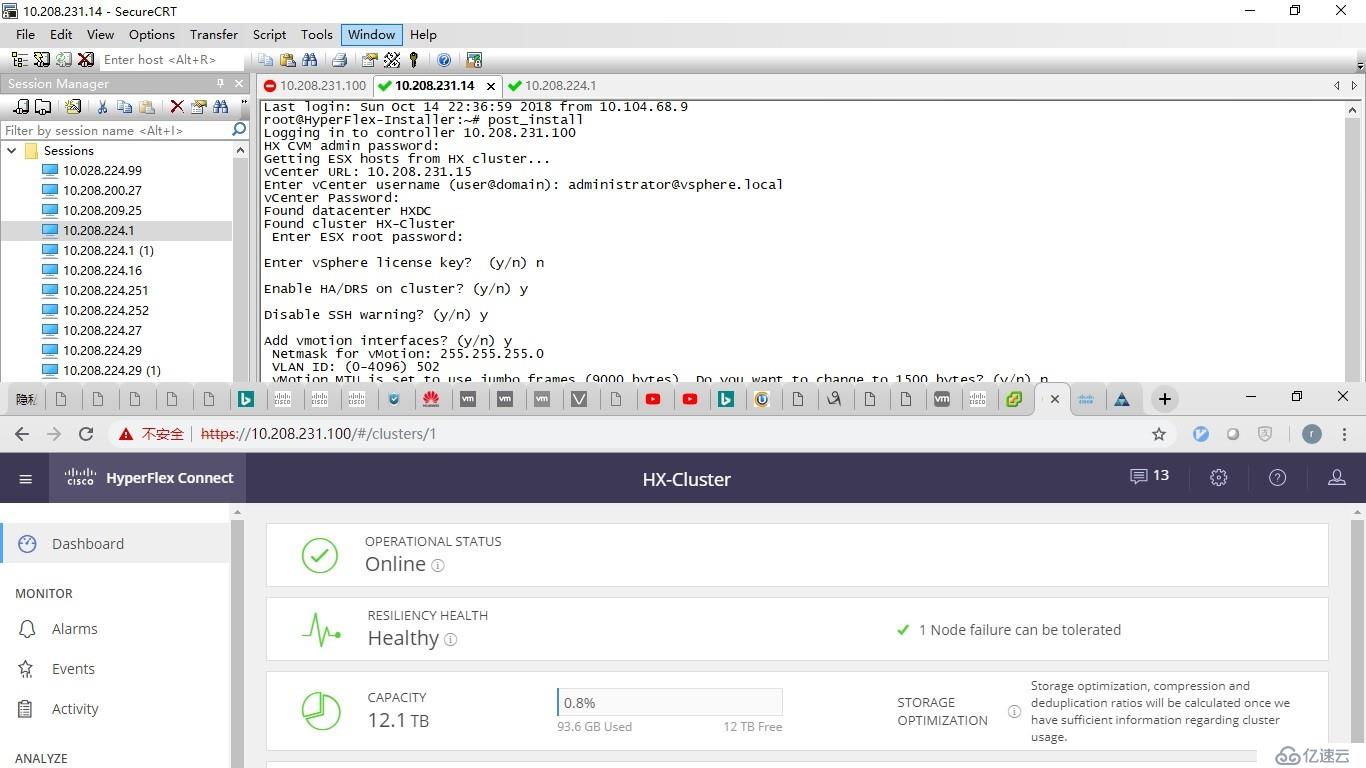Open the Window menu
The image size is (1366, 768).
pyautogui.click(x=371, y=34)
